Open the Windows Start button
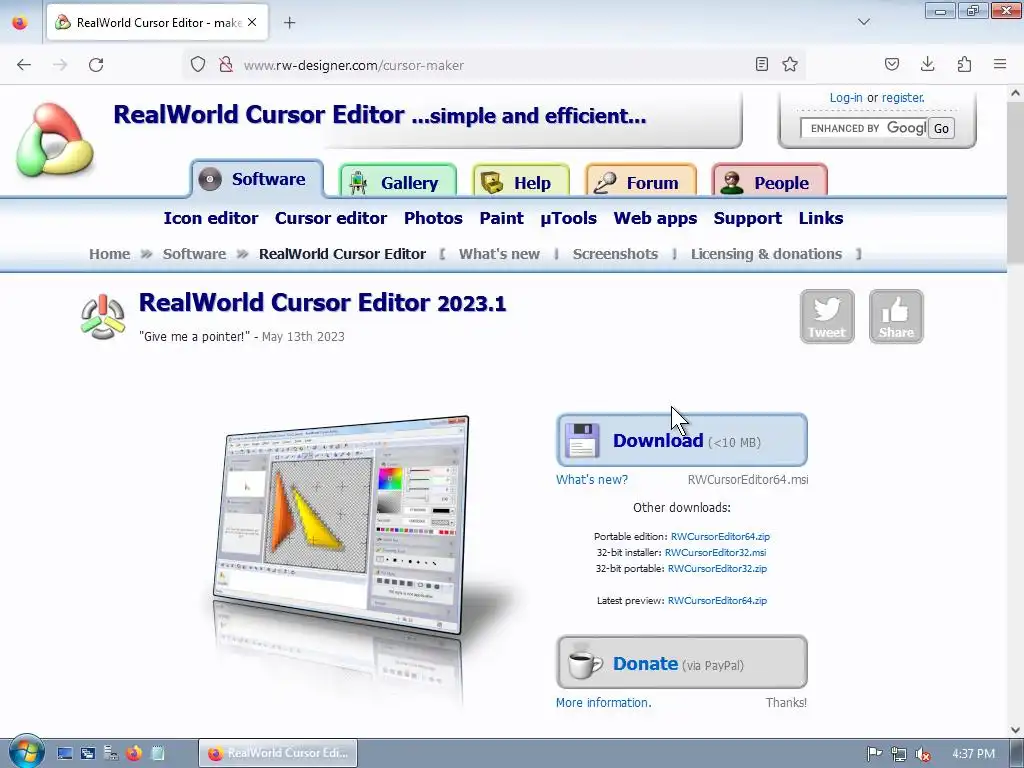 [x=25, y=753]
